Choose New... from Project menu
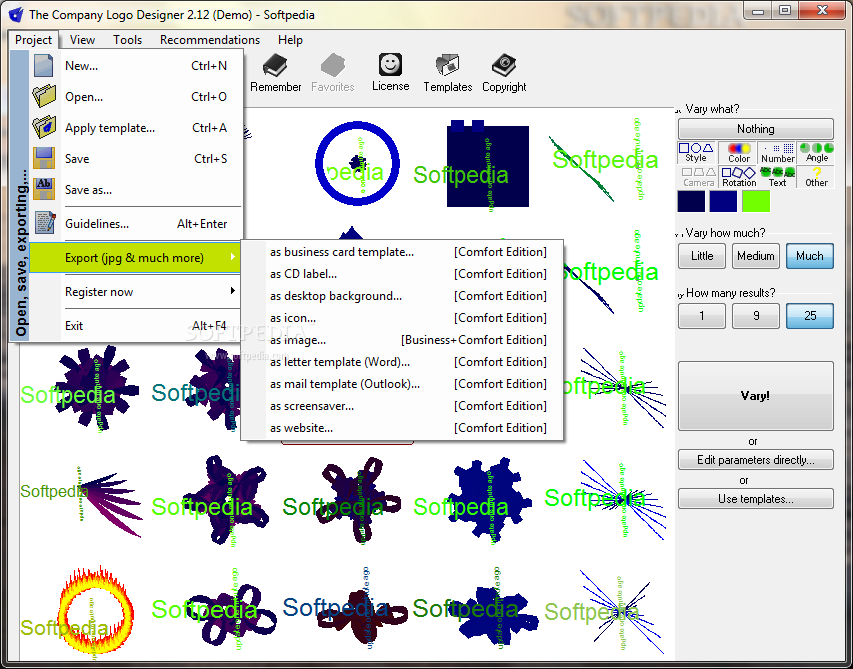Image resolution: width=853 pixels, height=669 pixels. (135, 66)
